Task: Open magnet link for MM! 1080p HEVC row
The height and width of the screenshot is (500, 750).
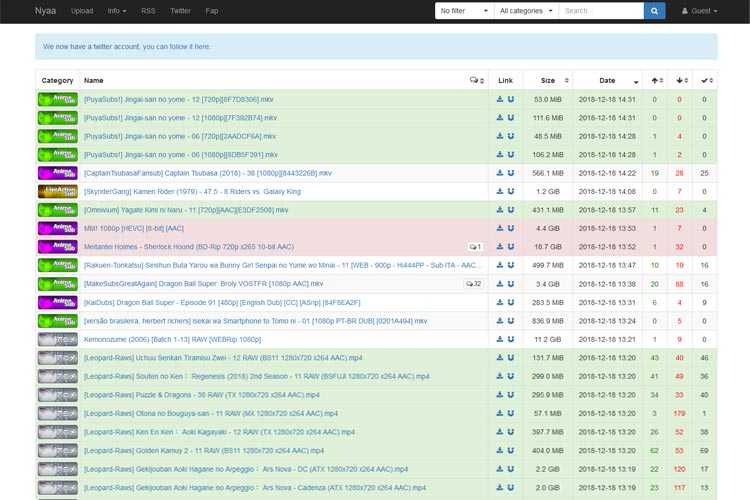Action: pos(511,228)
